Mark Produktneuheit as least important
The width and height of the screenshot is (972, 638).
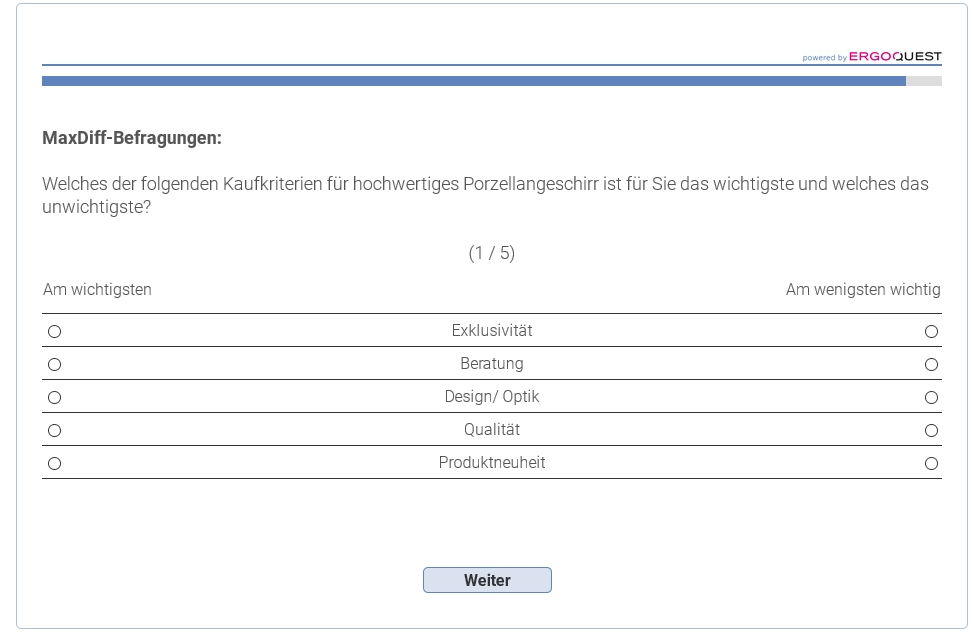[931, 463]
